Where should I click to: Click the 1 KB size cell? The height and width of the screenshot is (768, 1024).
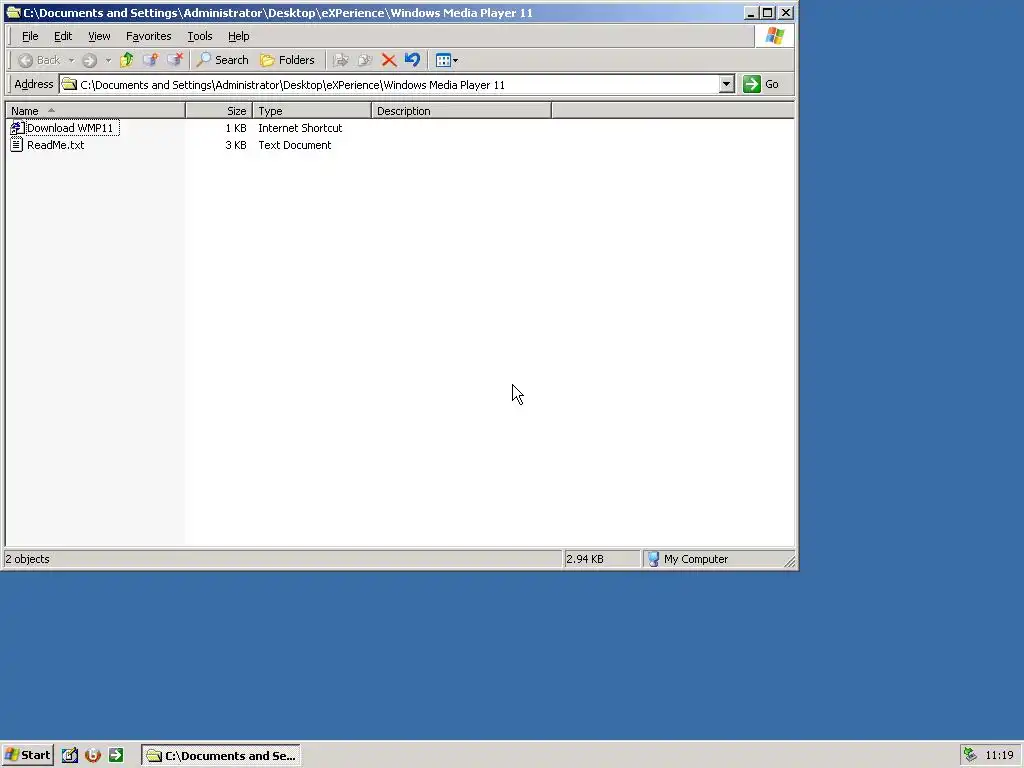(x=236, y=128)
